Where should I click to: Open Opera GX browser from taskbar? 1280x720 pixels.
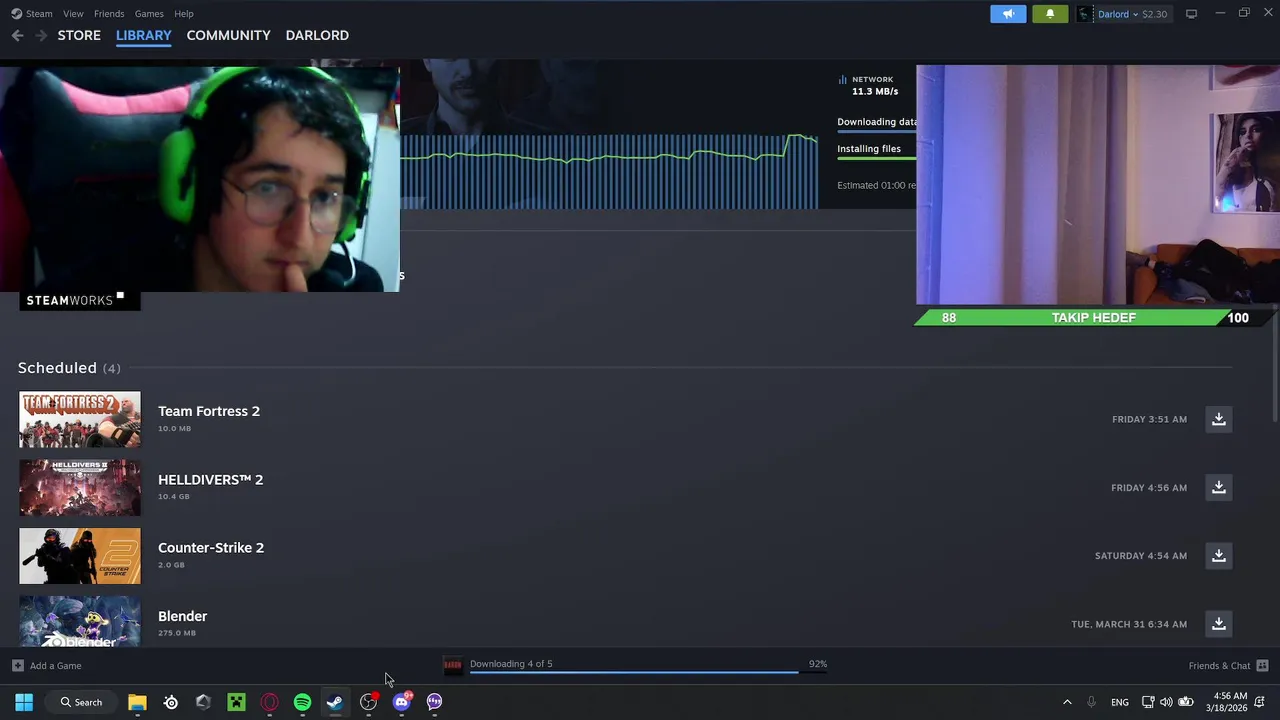coord(269,702)
